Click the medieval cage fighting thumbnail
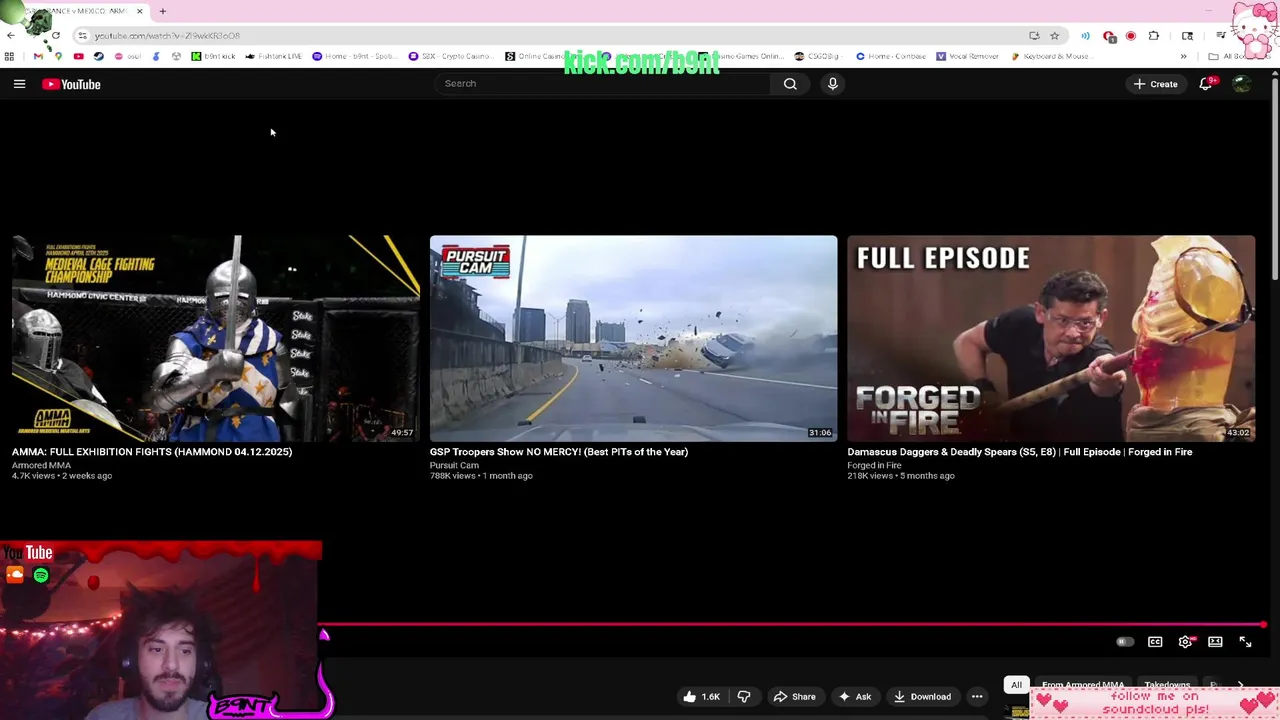The width and height of the screenshot is (1280, 720). [x=215, y=338]
